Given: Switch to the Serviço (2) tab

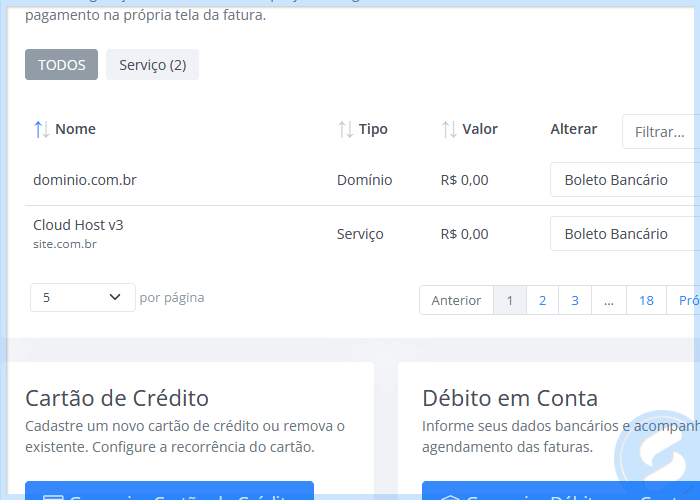Looking at the screenshot, I should [152, 65].
